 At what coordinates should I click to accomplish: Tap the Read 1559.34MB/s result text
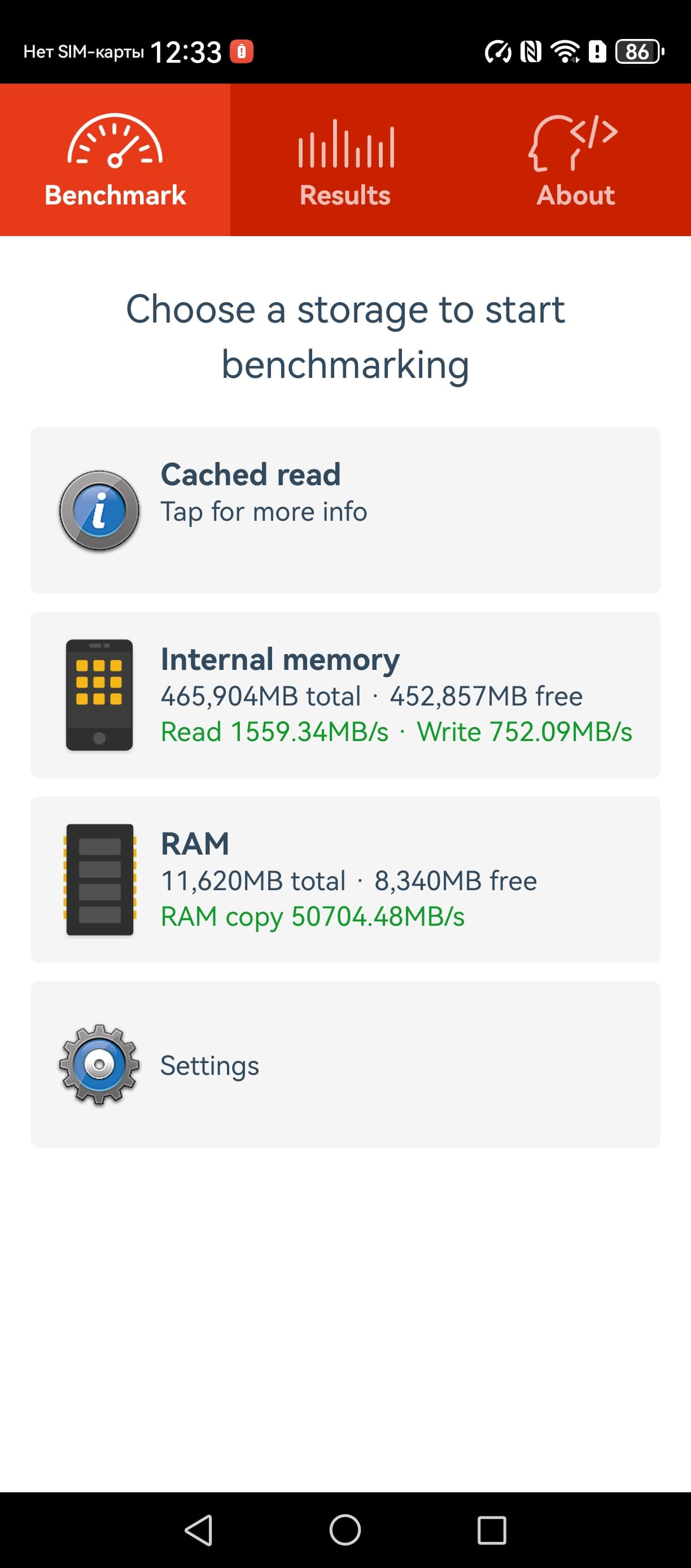click(274, 731)
